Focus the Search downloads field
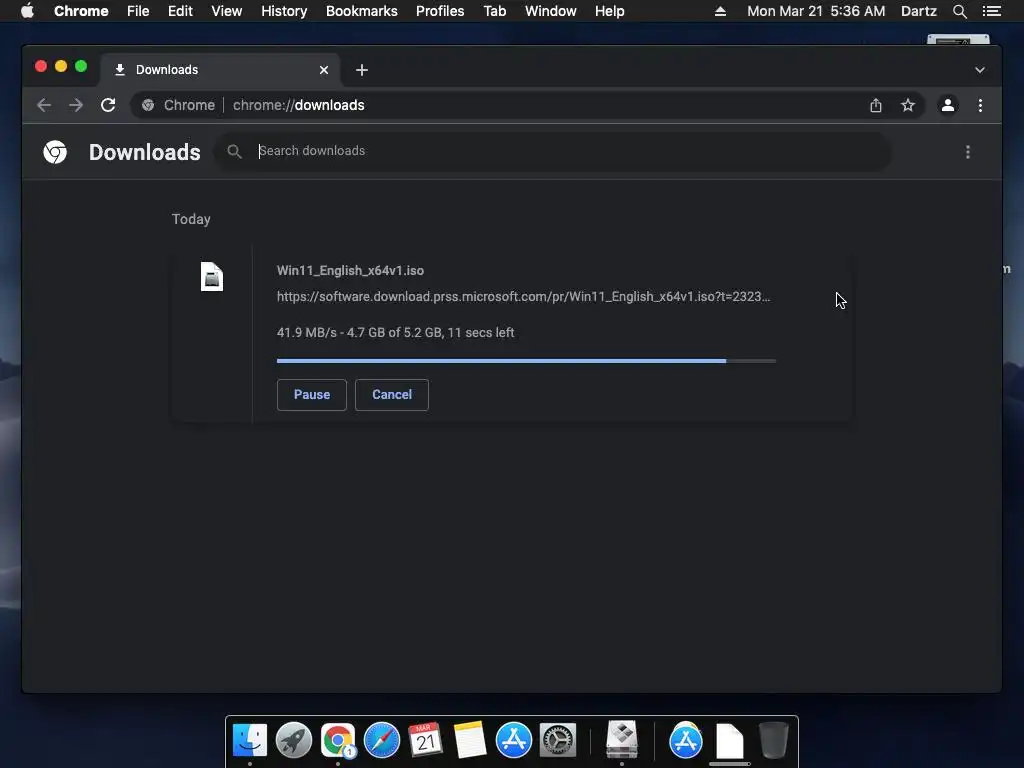 pos(554,152)
